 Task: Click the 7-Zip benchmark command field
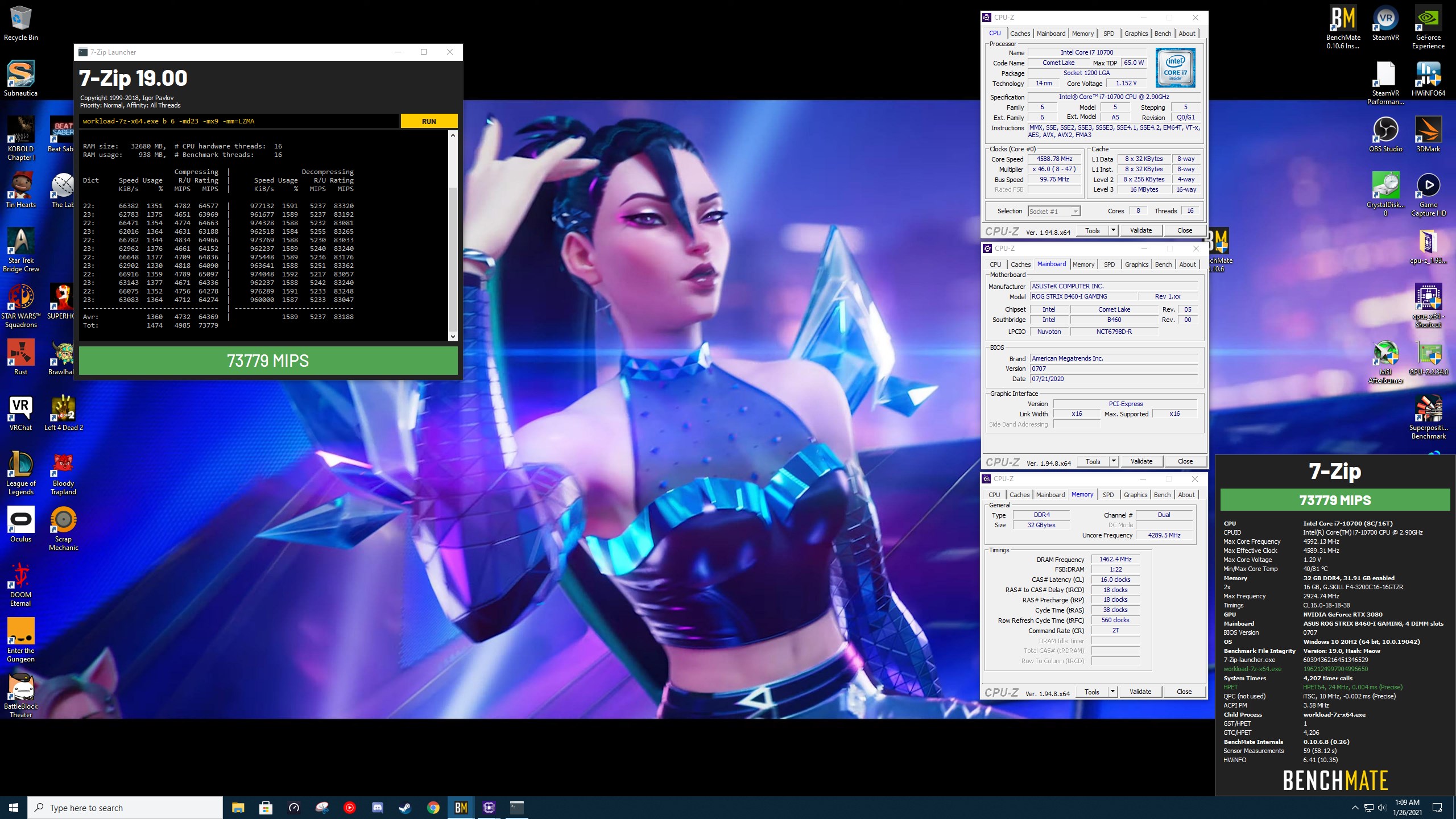point(239,121)
